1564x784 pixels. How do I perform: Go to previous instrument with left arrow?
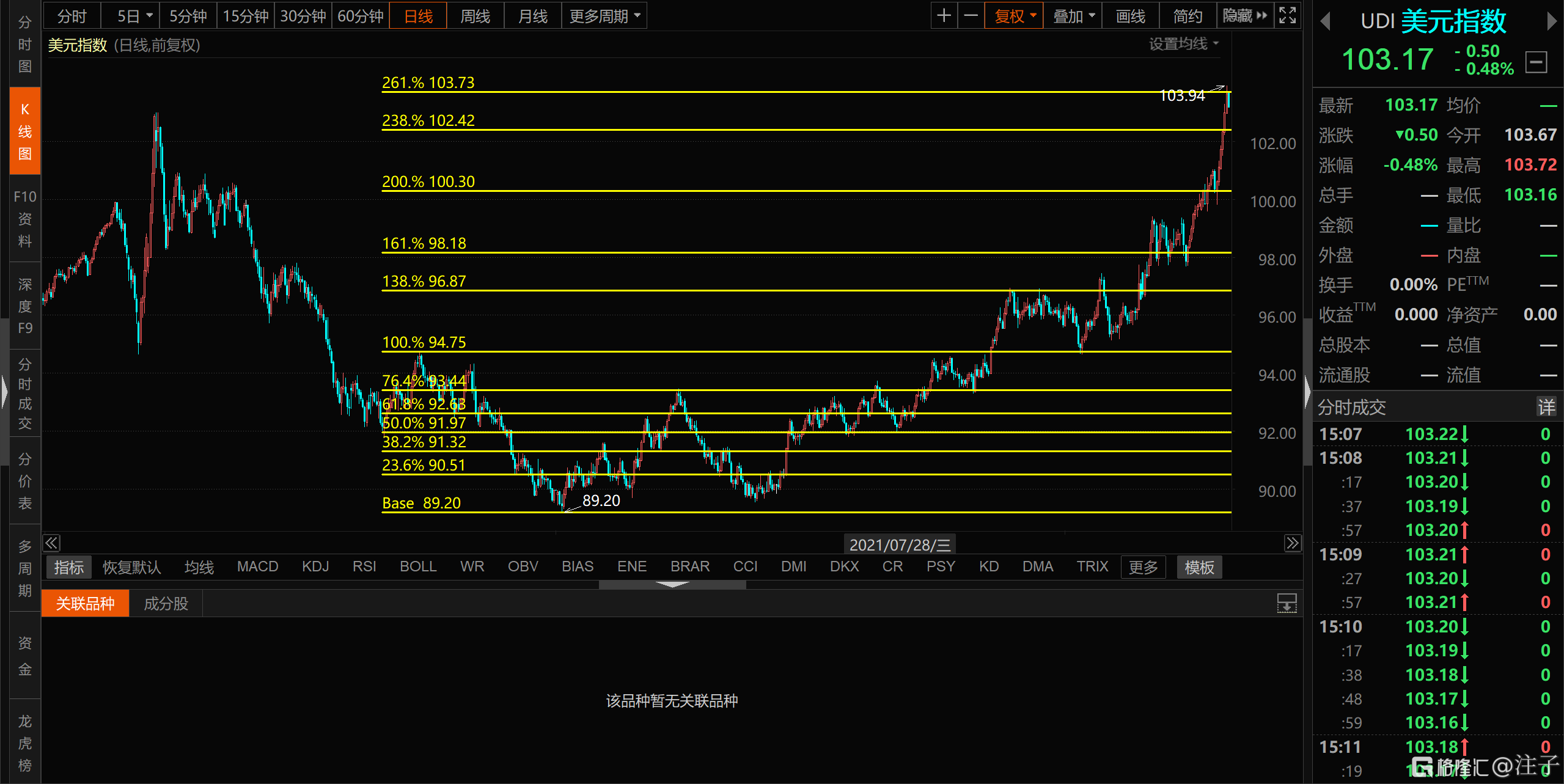point(1325,22)
